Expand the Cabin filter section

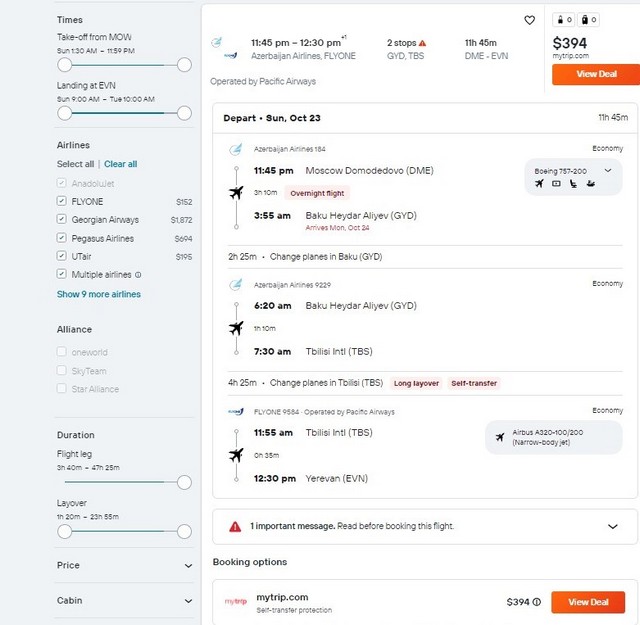(x=124, y=601)
